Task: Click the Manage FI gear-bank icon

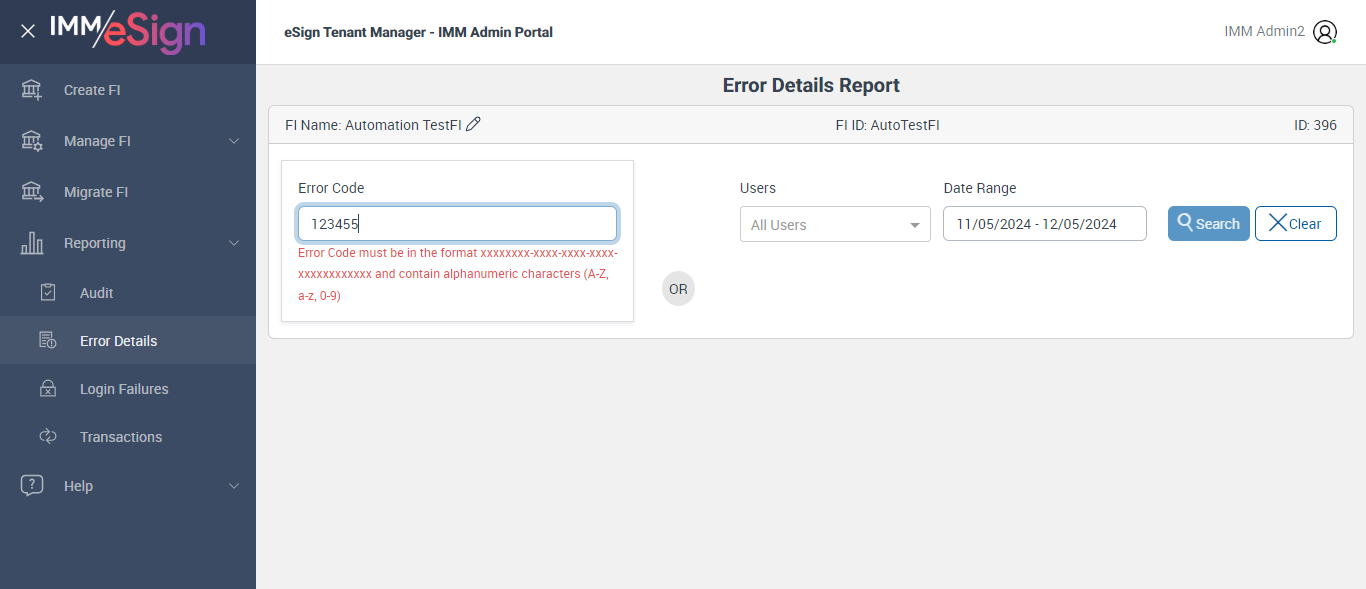Action: pos(32,141)
